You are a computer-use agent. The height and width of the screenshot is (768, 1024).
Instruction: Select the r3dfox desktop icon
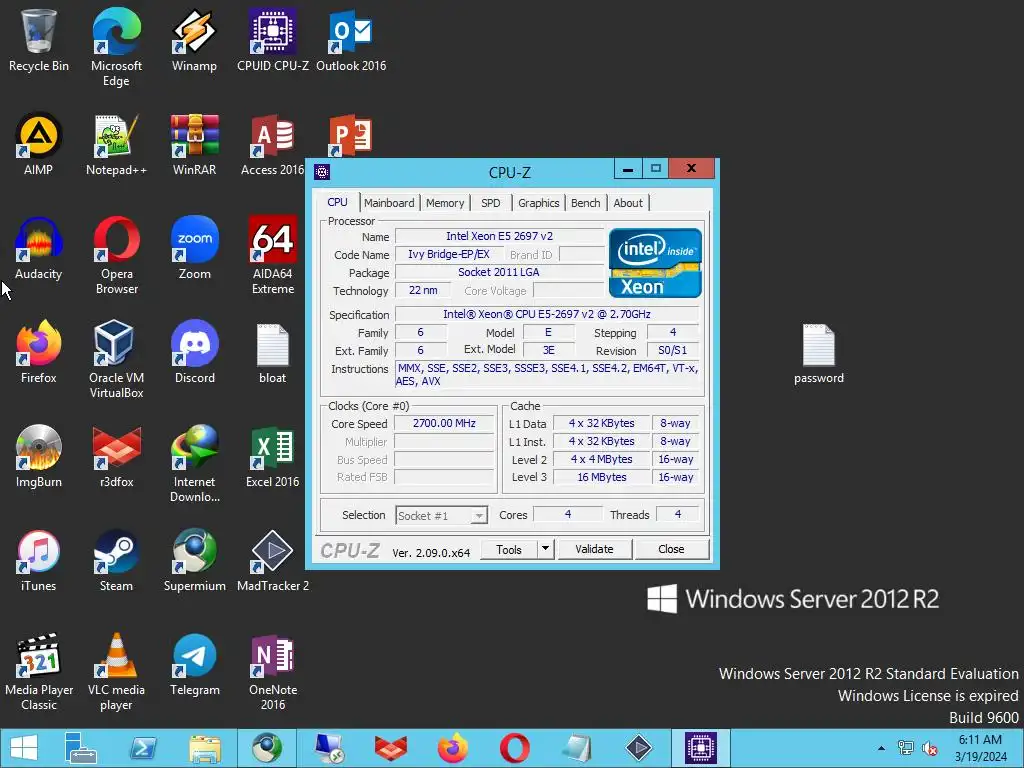116,456
